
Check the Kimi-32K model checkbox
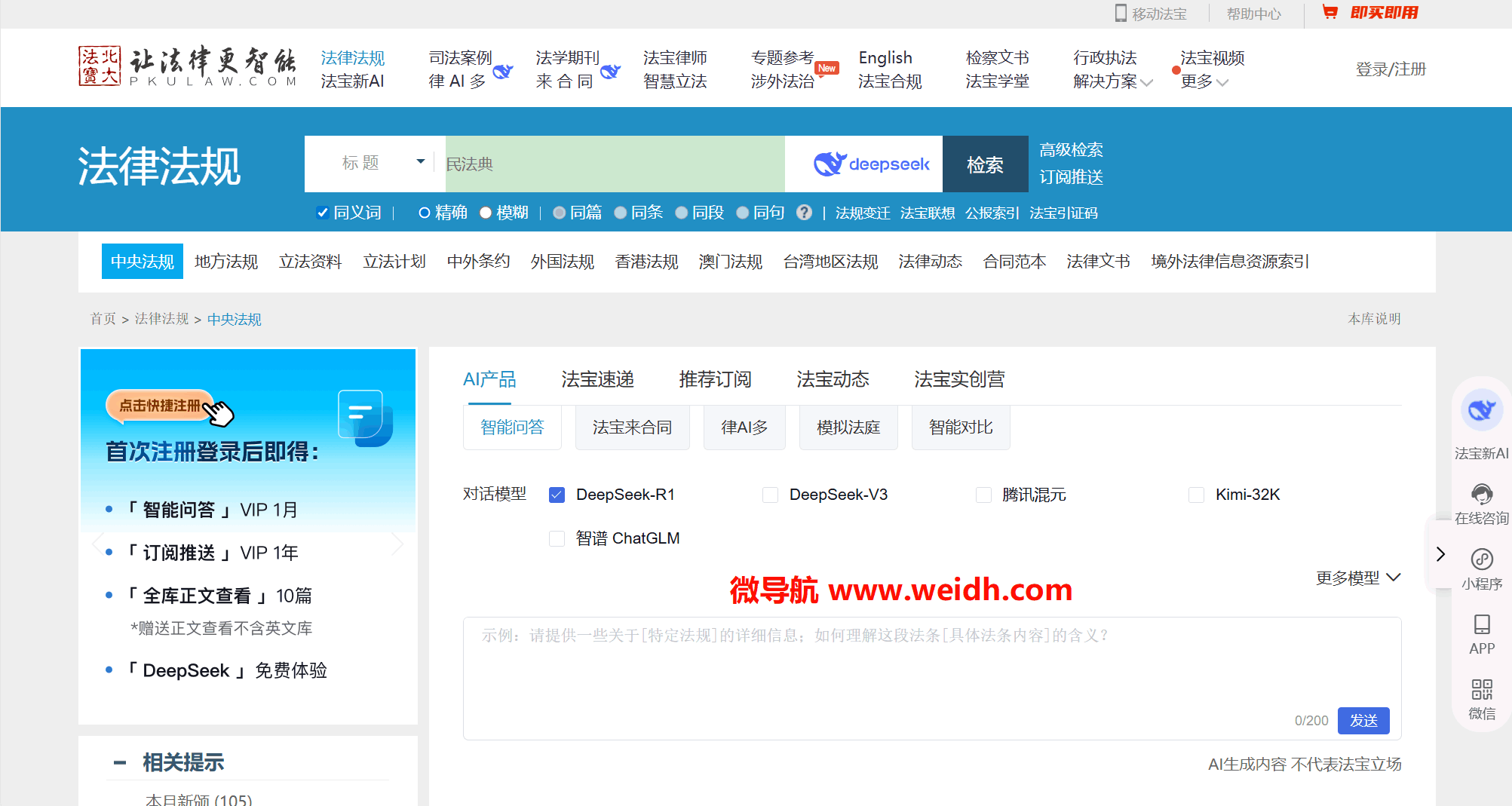[1196, 495]
